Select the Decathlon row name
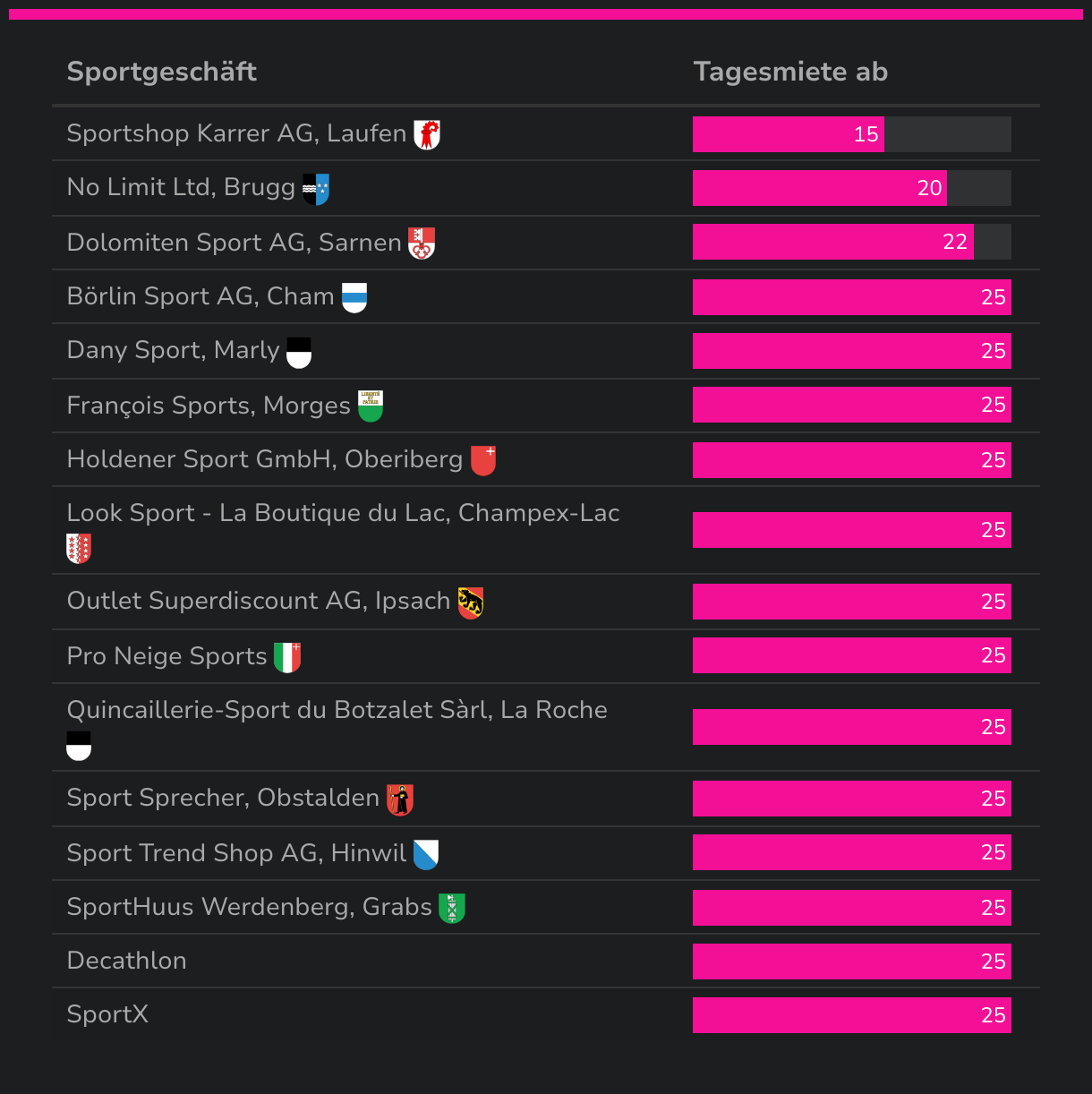The height and width of the screenshot is (1094, 1092). click(127, 961)
